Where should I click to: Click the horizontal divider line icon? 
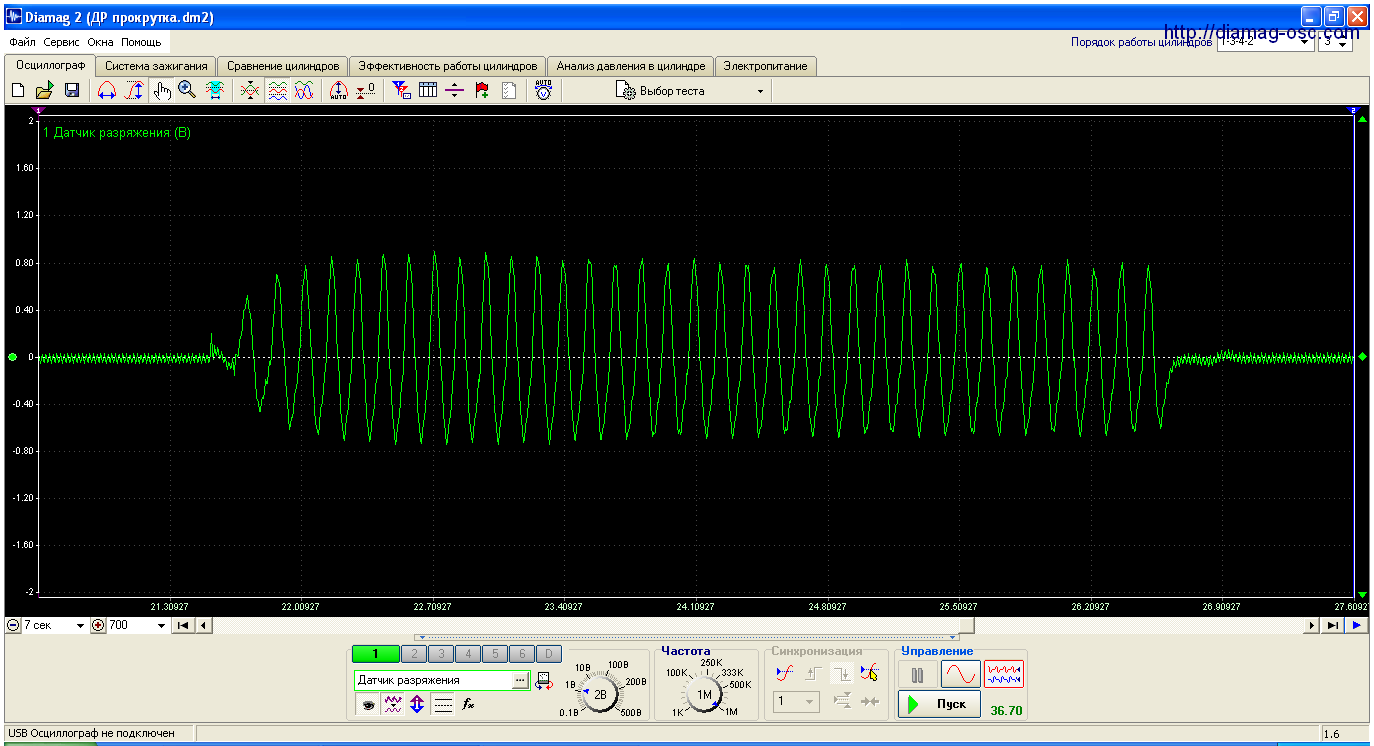(x=455, y=90)
